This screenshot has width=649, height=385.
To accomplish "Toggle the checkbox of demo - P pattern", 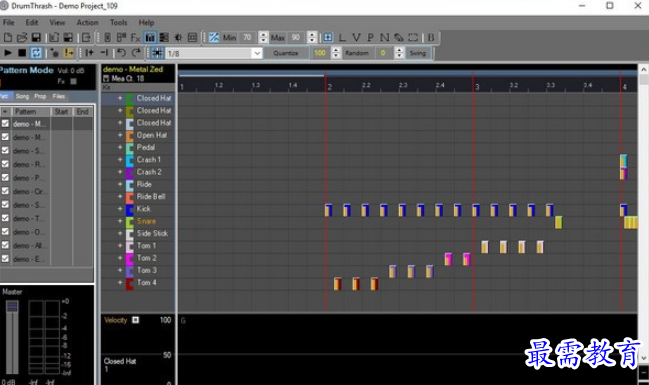I will tap(5, 178).
